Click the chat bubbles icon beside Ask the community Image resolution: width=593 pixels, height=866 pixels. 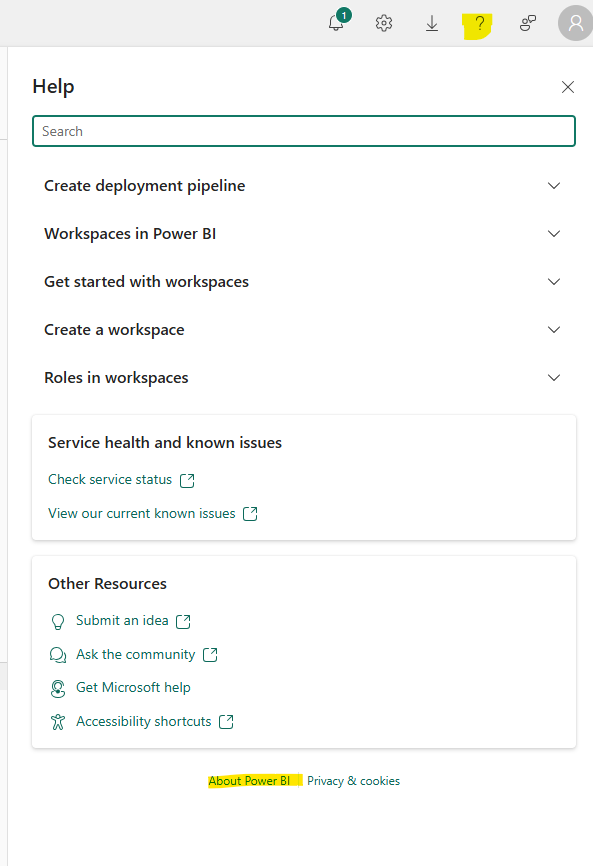point(58,655)
